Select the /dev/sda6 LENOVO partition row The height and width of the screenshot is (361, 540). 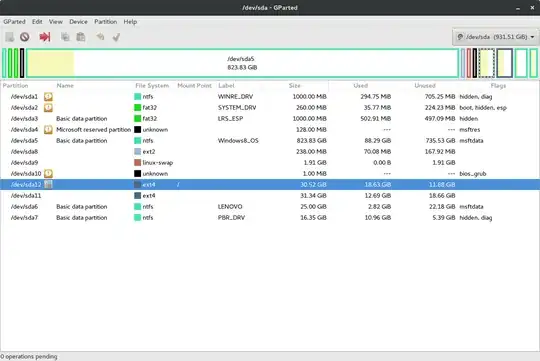270,207
